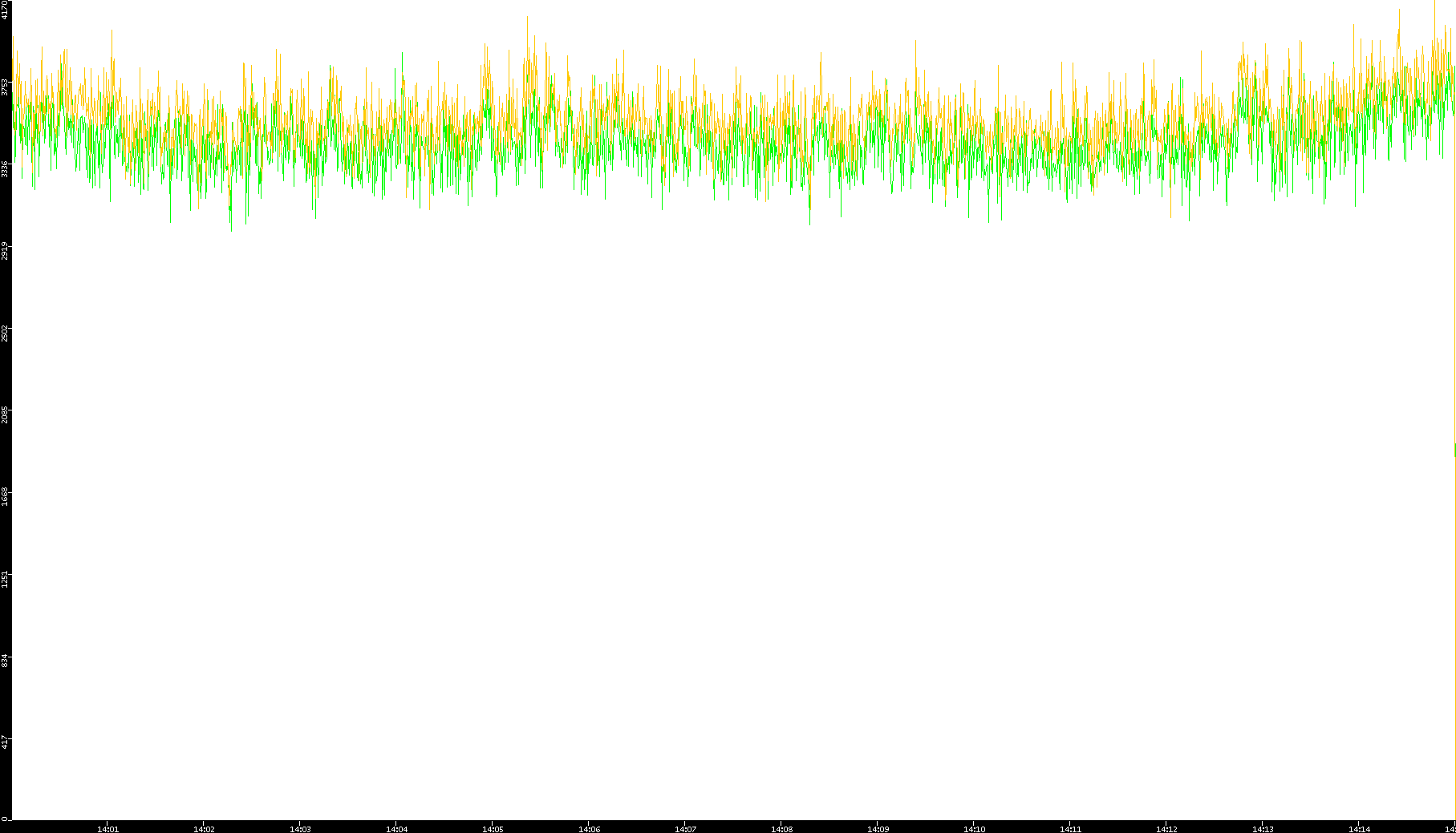
Task: Select the 14:11 label on the time axis
Action: coord(1070,829)
